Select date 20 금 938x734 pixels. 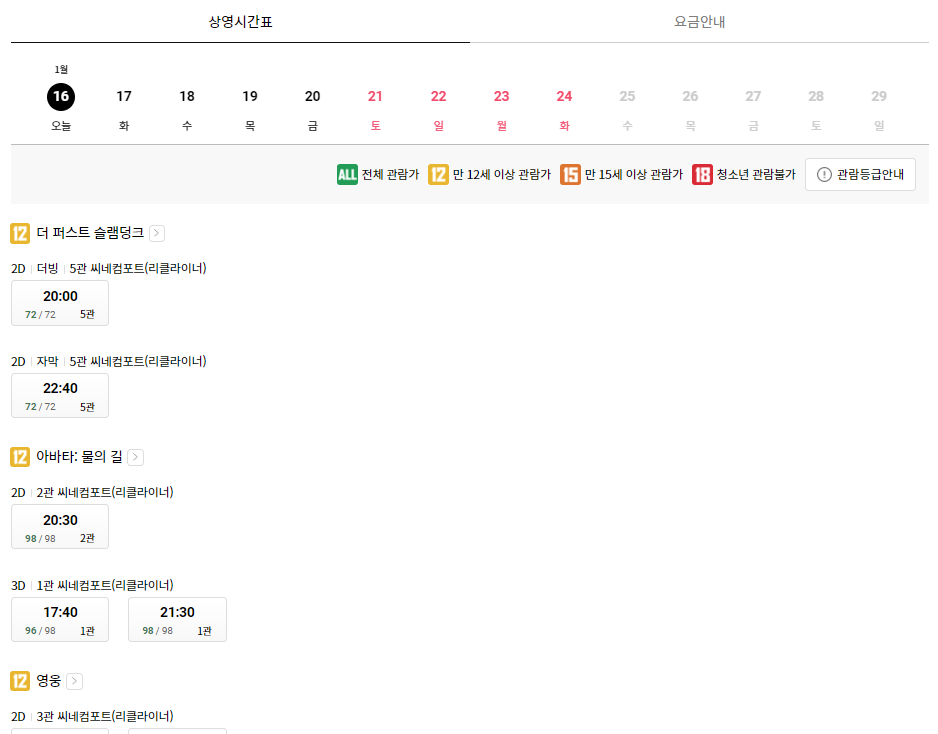(312, 109)
